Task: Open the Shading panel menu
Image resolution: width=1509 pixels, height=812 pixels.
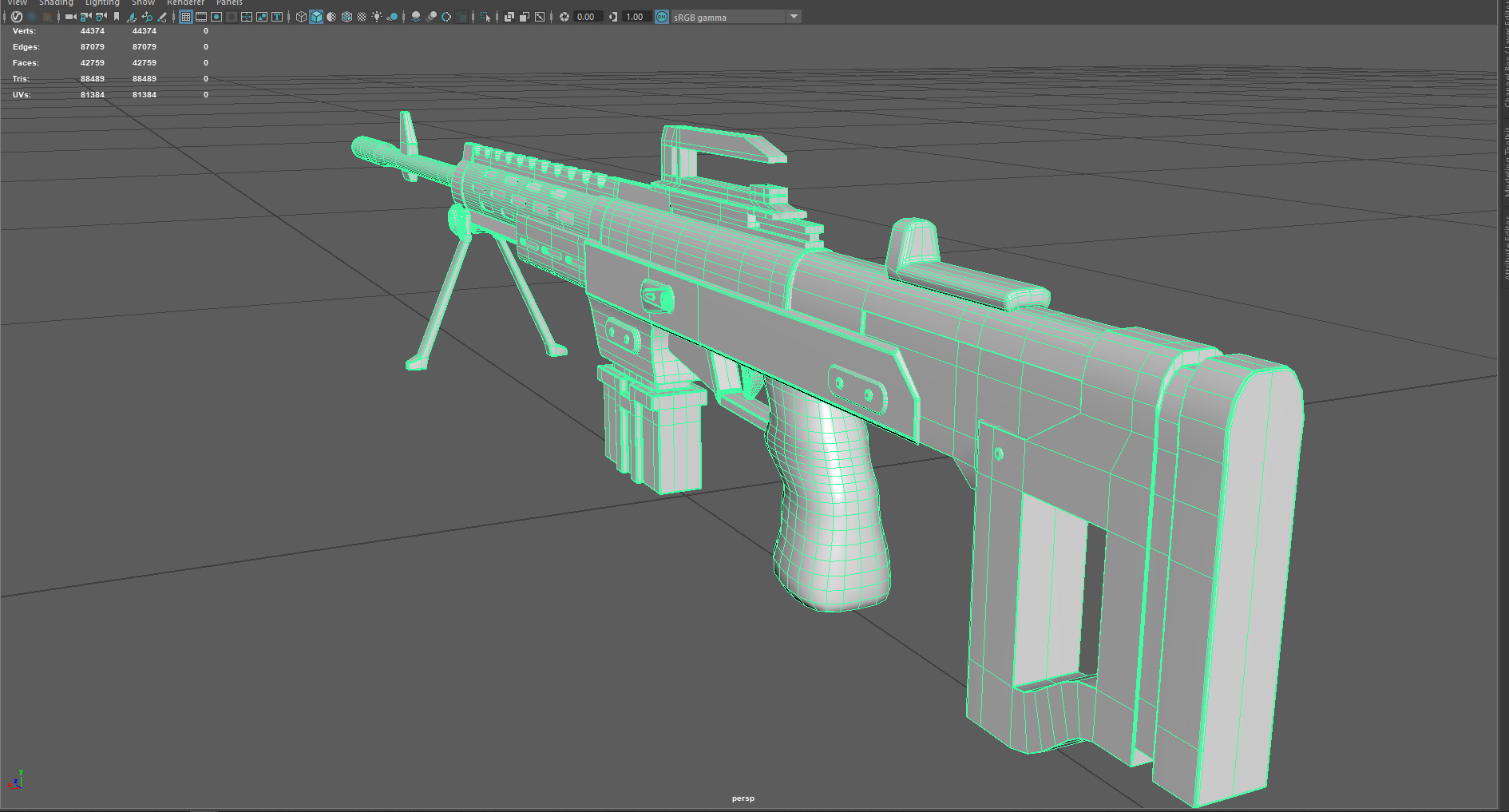Action: tap(56, 3)
